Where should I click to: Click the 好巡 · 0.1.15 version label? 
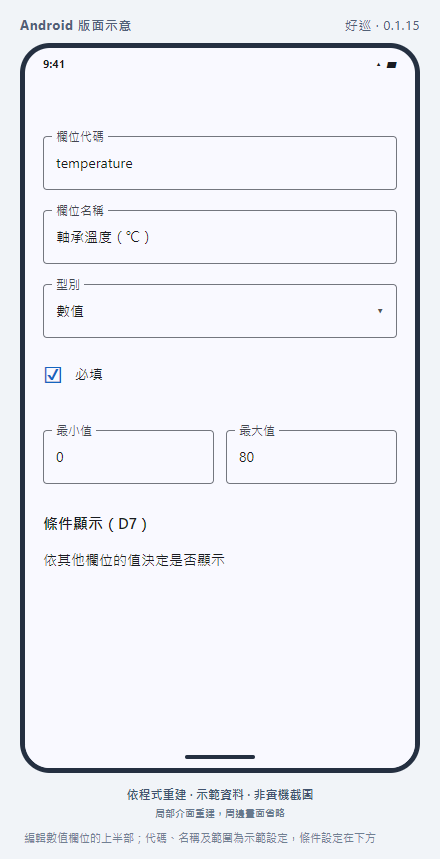[x=382, y=26]
